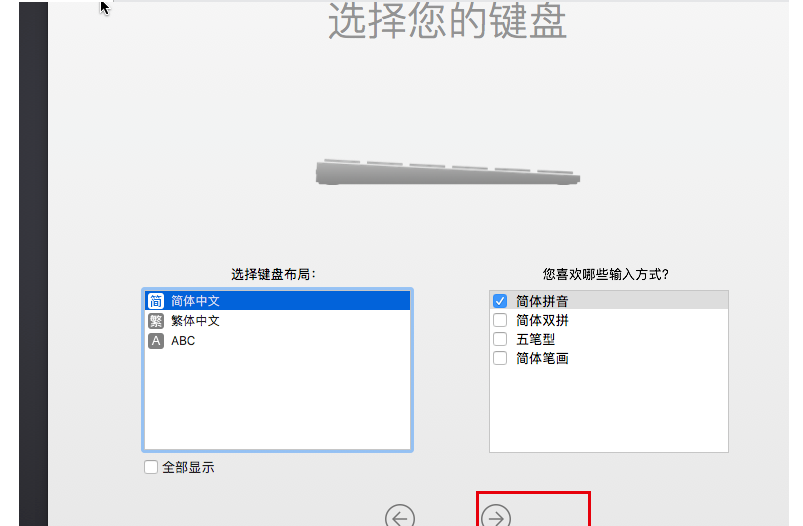Click the 简 icon beside 简体中文
The width and height of the screenshot is (803, 526).
156,301
